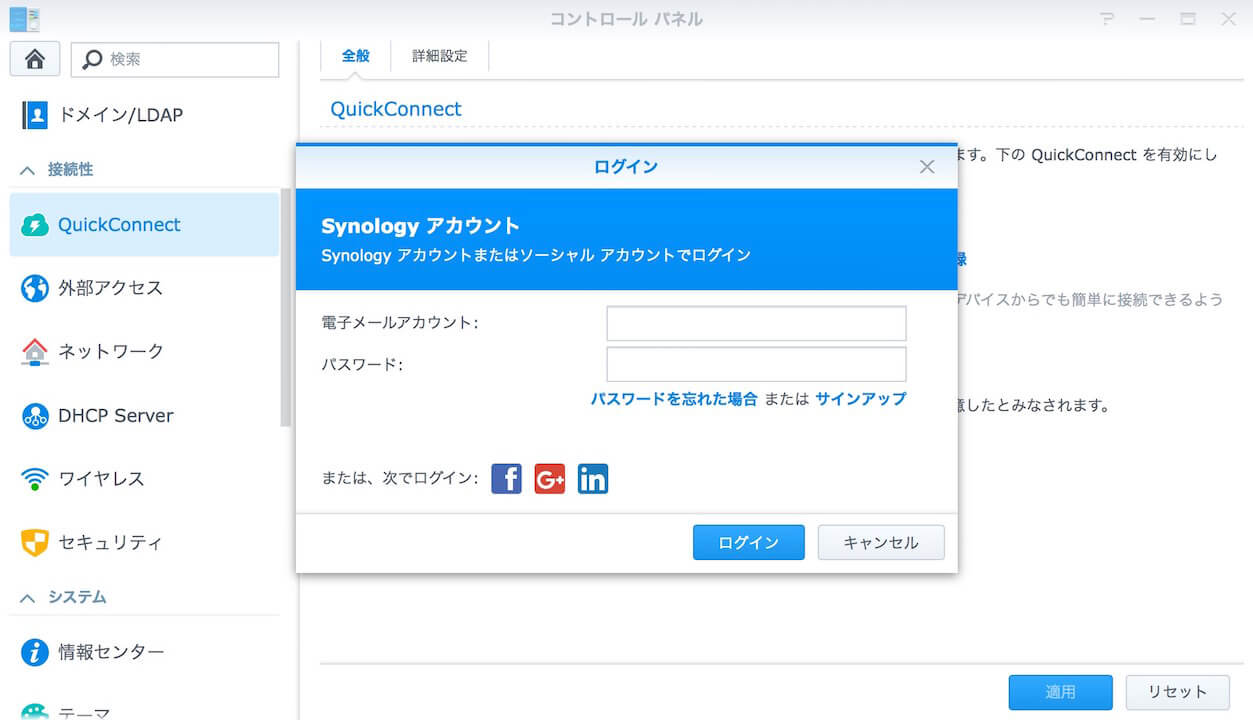Close the ログイン dialog
The width and height of the screenshot is (1253, 720).
click(x=927, y=167)
